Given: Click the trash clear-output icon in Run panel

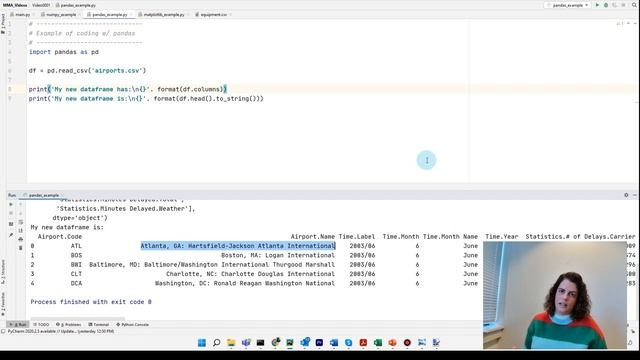Looking at the screenshot, I should [x=20, y=248].
